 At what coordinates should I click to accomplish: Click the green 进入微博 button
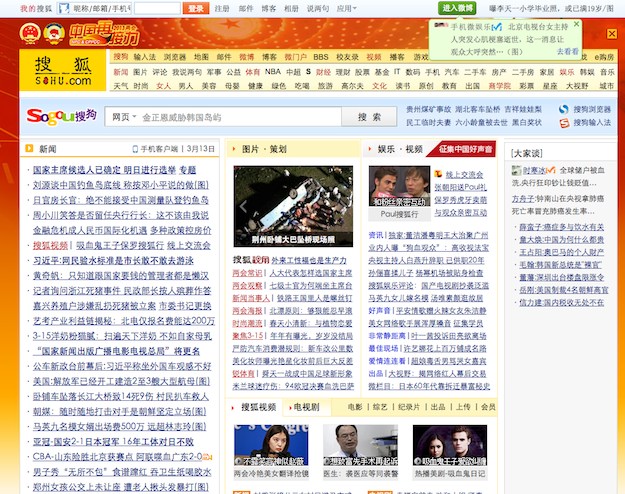pyautogui.click(x=457, y=8)
